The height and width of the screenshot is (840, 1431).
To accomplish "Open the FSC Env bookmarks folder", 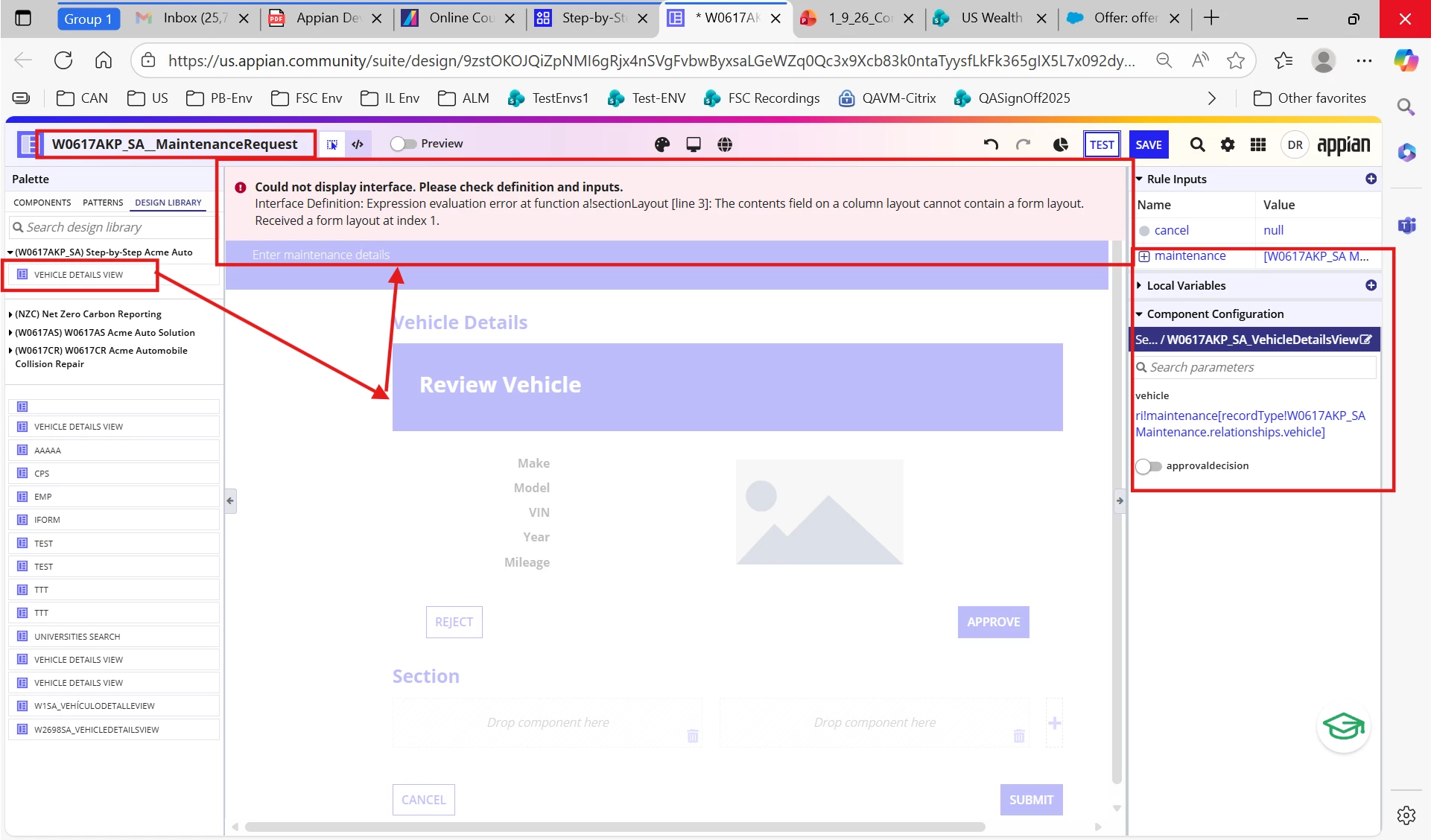I will (307, 98).
